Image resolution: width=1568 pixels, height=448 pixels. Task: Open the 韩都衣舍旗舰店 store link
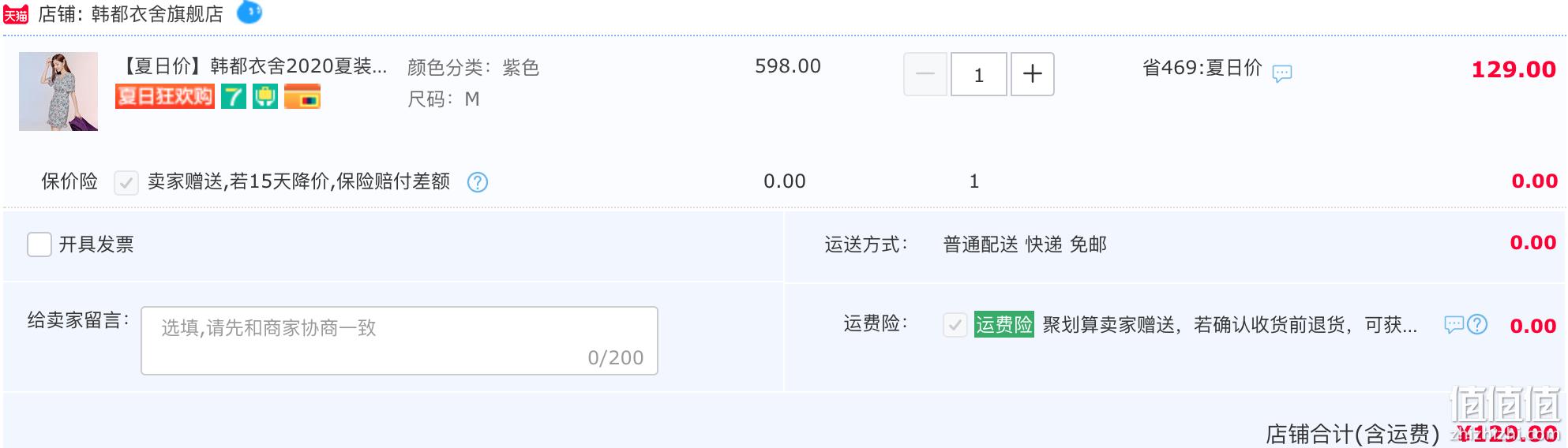157,14
